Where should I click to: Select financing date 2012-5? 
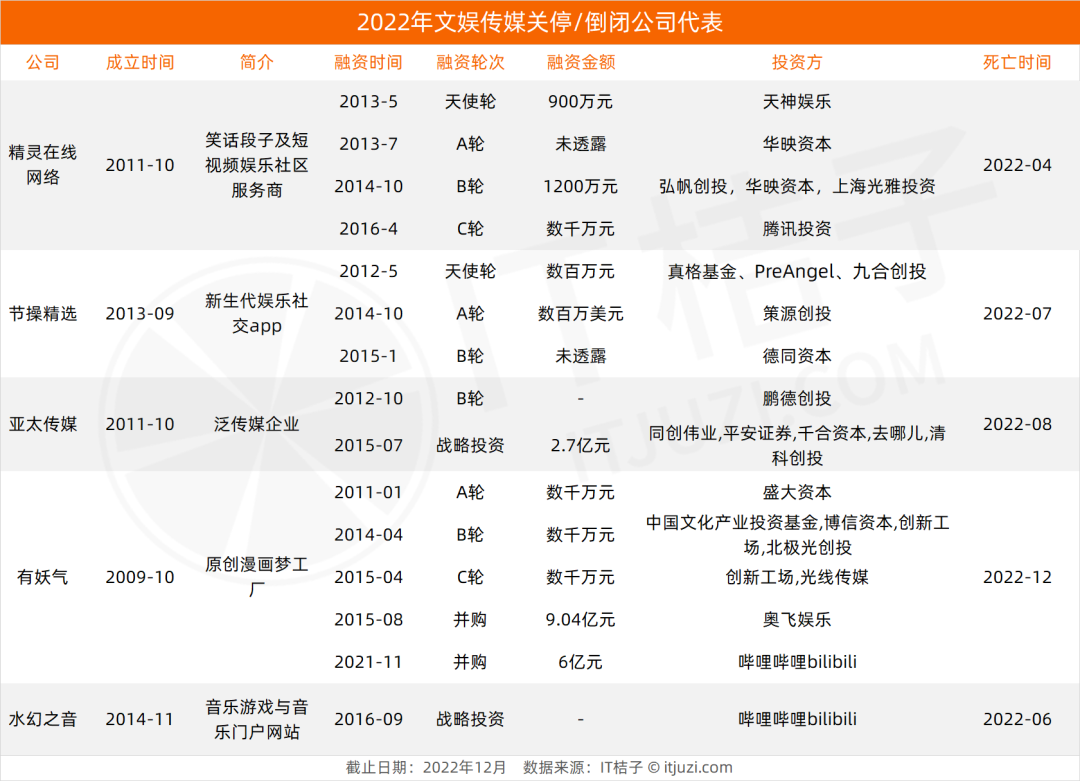click(368, 271)
